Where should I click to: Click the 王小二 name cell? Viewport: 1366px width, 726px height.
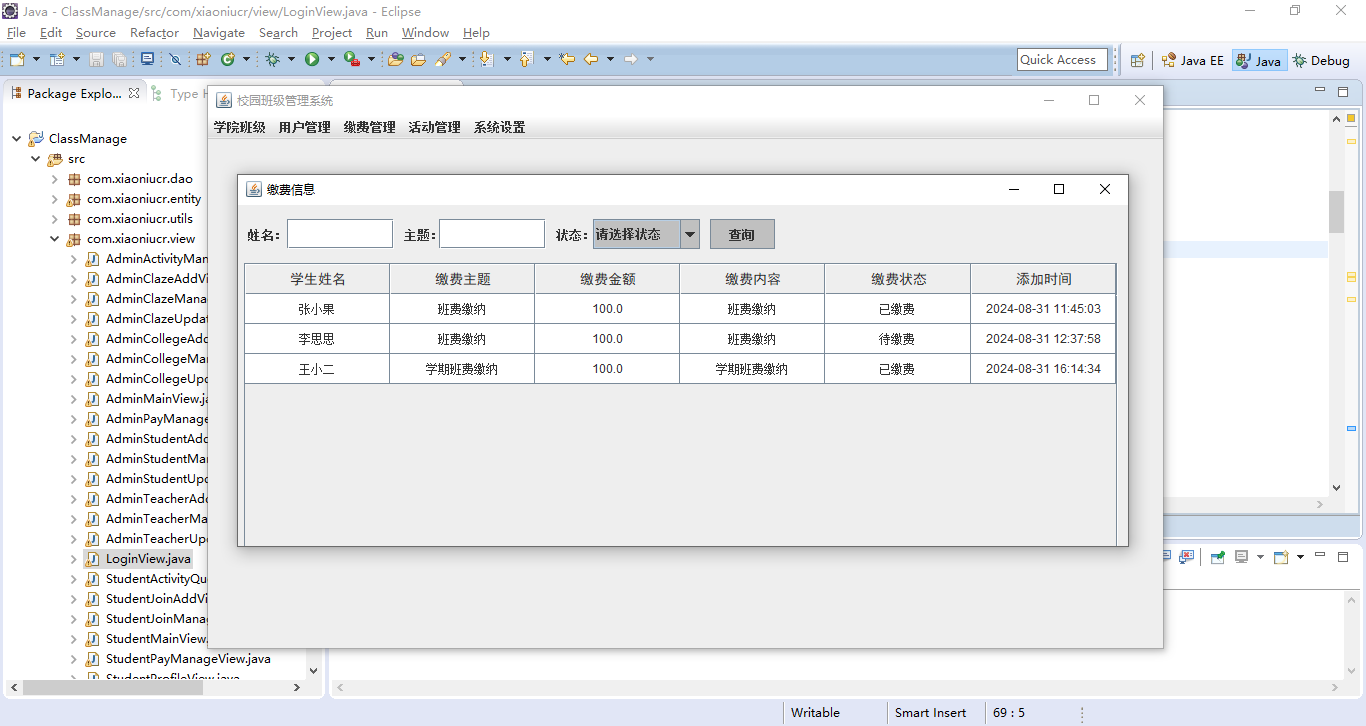click(x=317, y=369)
